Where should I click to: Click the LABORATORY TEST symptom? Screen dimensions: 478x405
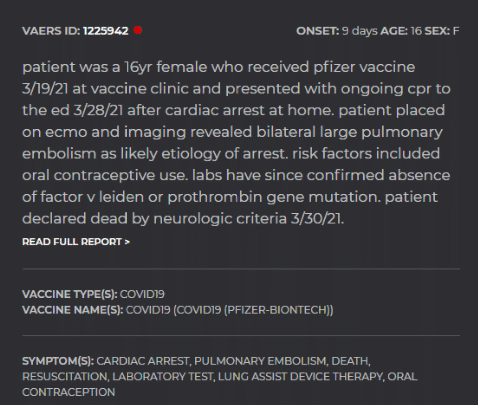[163, 377]
